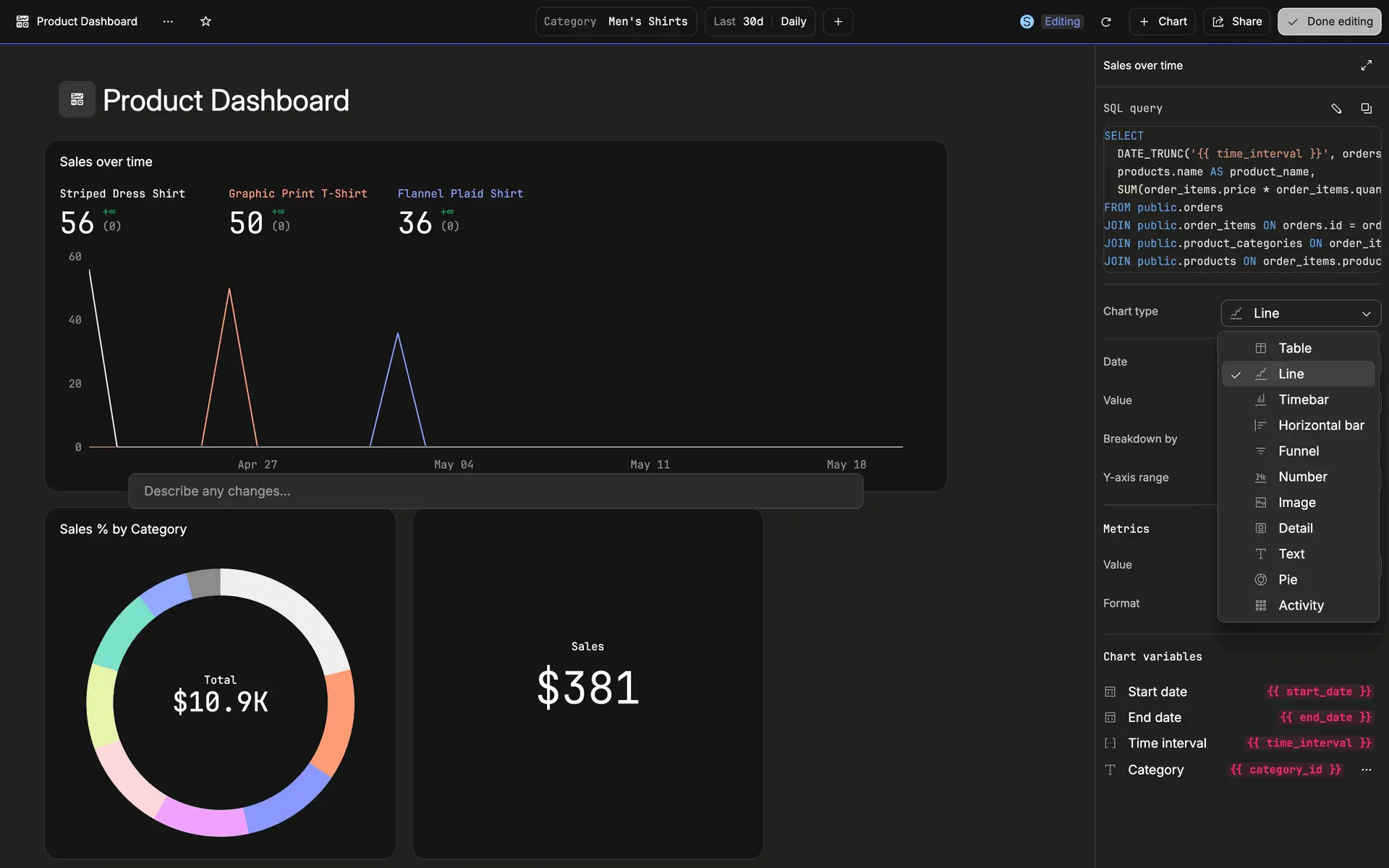This screenshot has height=868, width=1389.
Task: Open the Category Men's Shirts filter
Action: pos(616,22)
